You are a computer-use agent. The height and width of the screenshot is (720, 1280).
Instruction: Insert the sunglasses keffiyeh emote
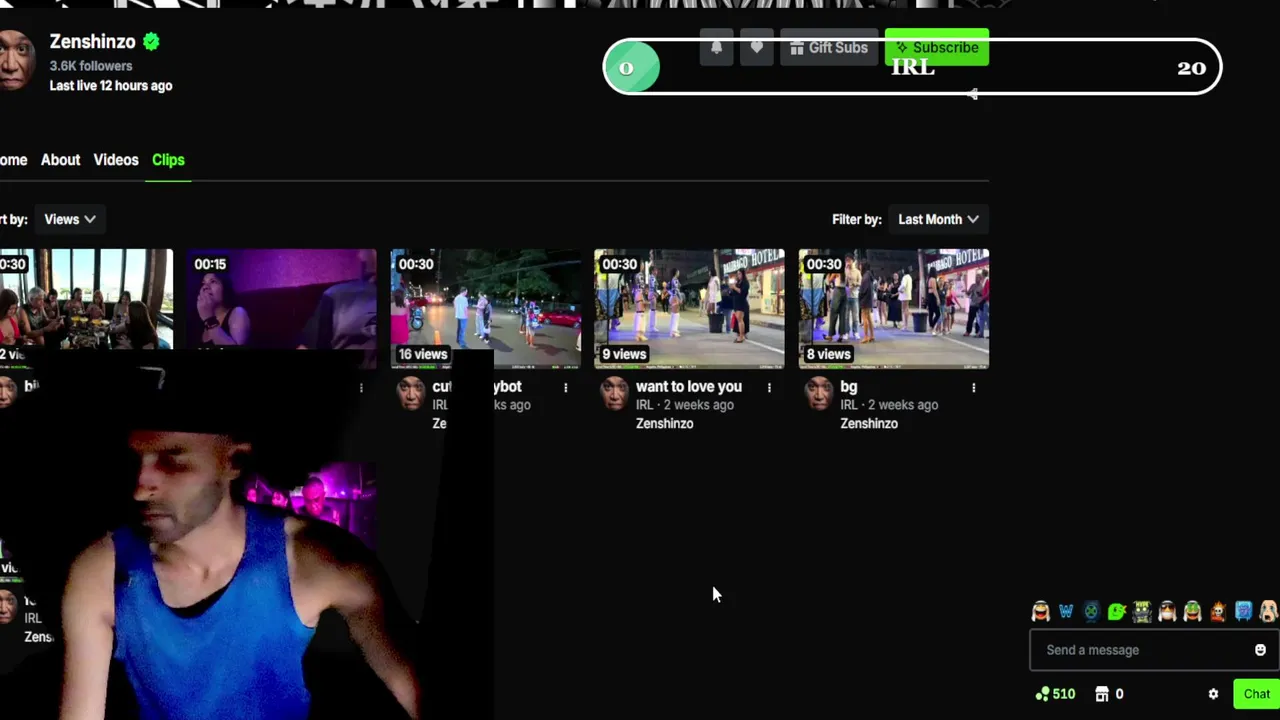click(1167, 612)
